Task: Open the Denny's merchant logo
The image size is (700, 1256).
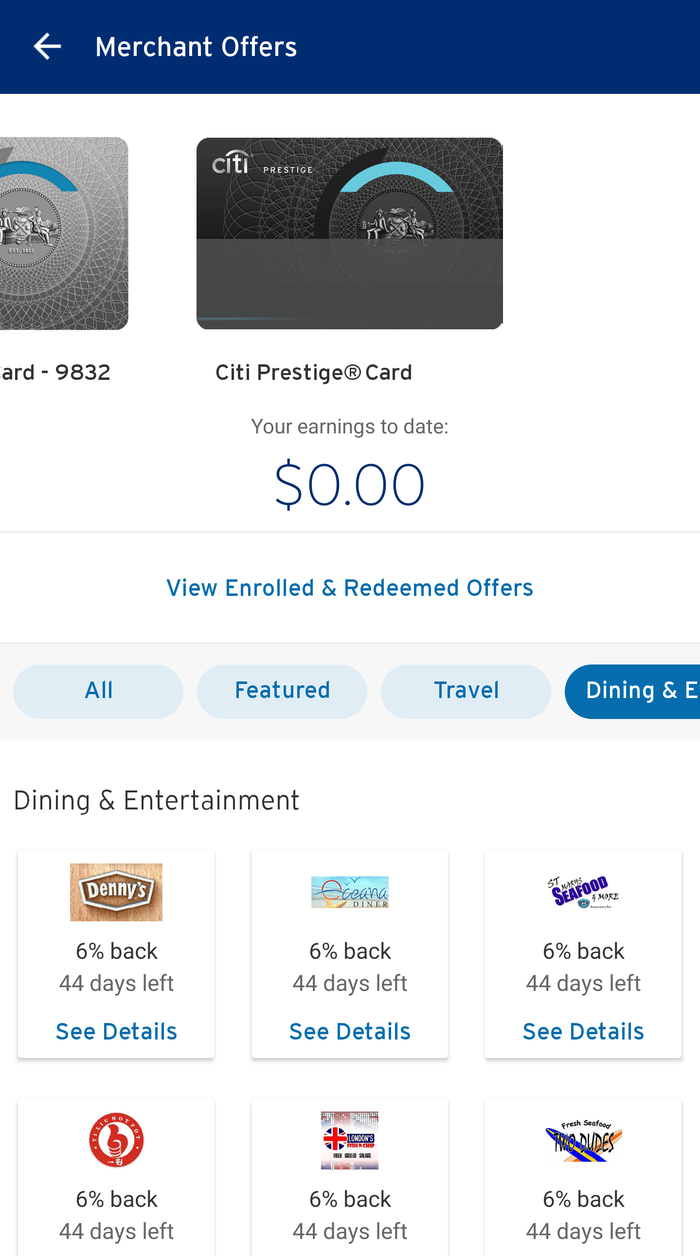Action: 116,892
